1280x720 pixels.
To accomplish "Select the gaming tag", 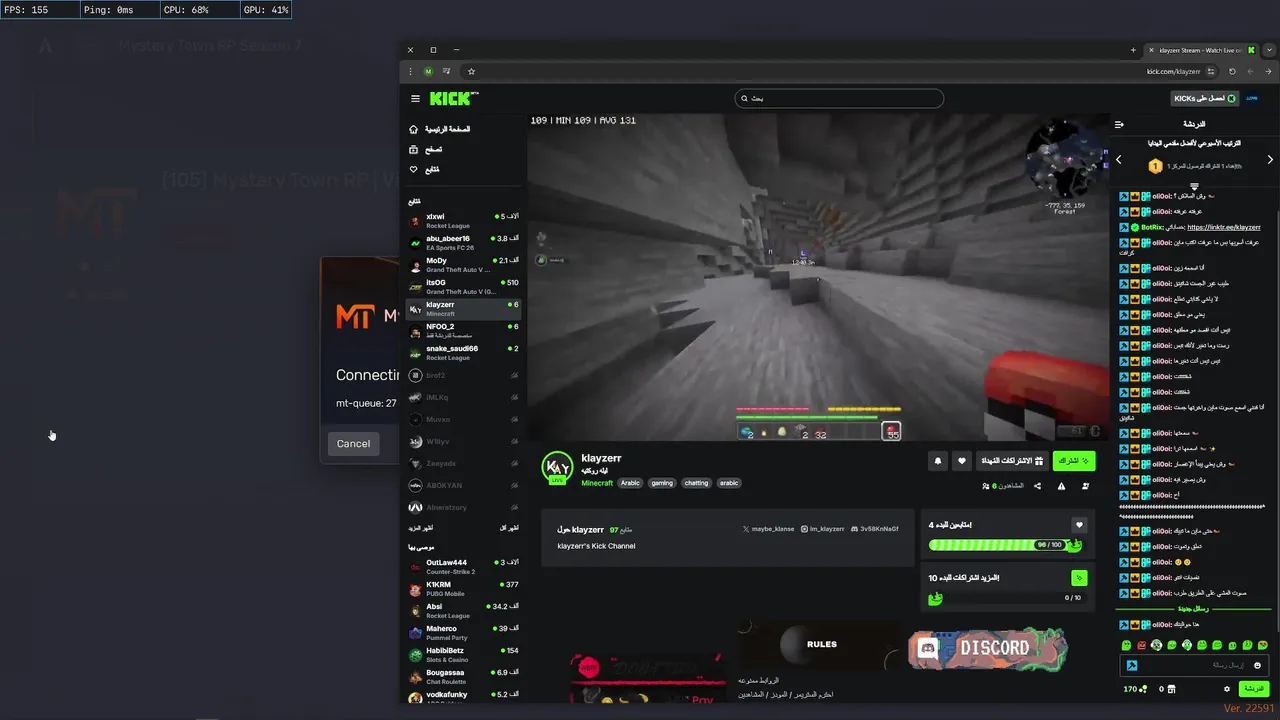I will 662,483.
